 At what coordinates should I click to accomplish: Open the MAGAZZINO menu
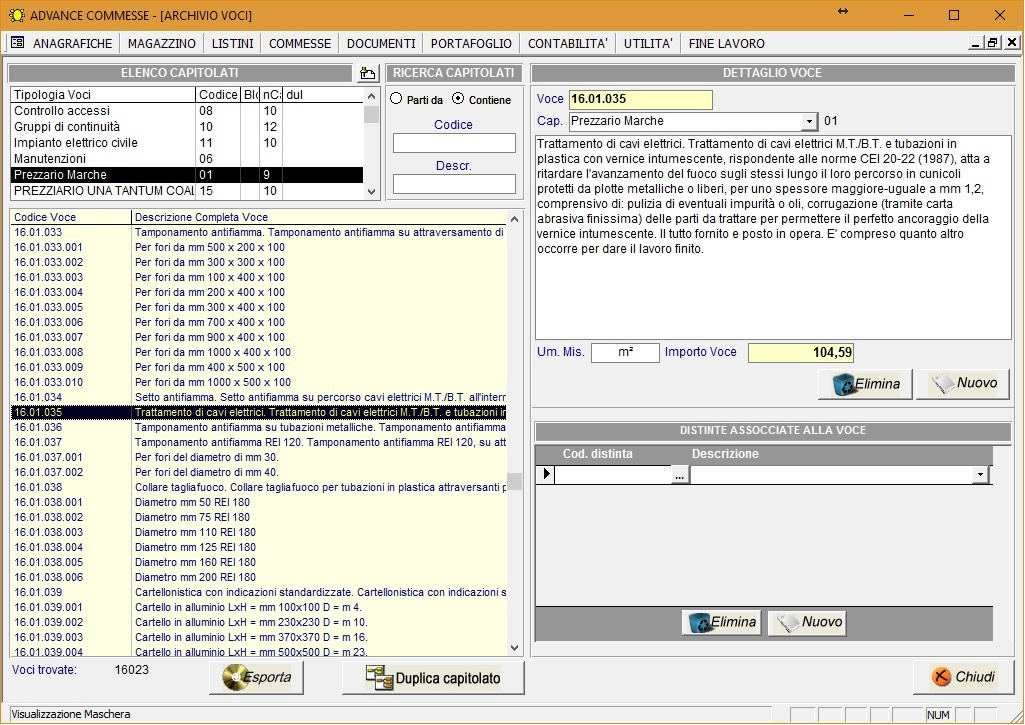(x=161, y=43)
